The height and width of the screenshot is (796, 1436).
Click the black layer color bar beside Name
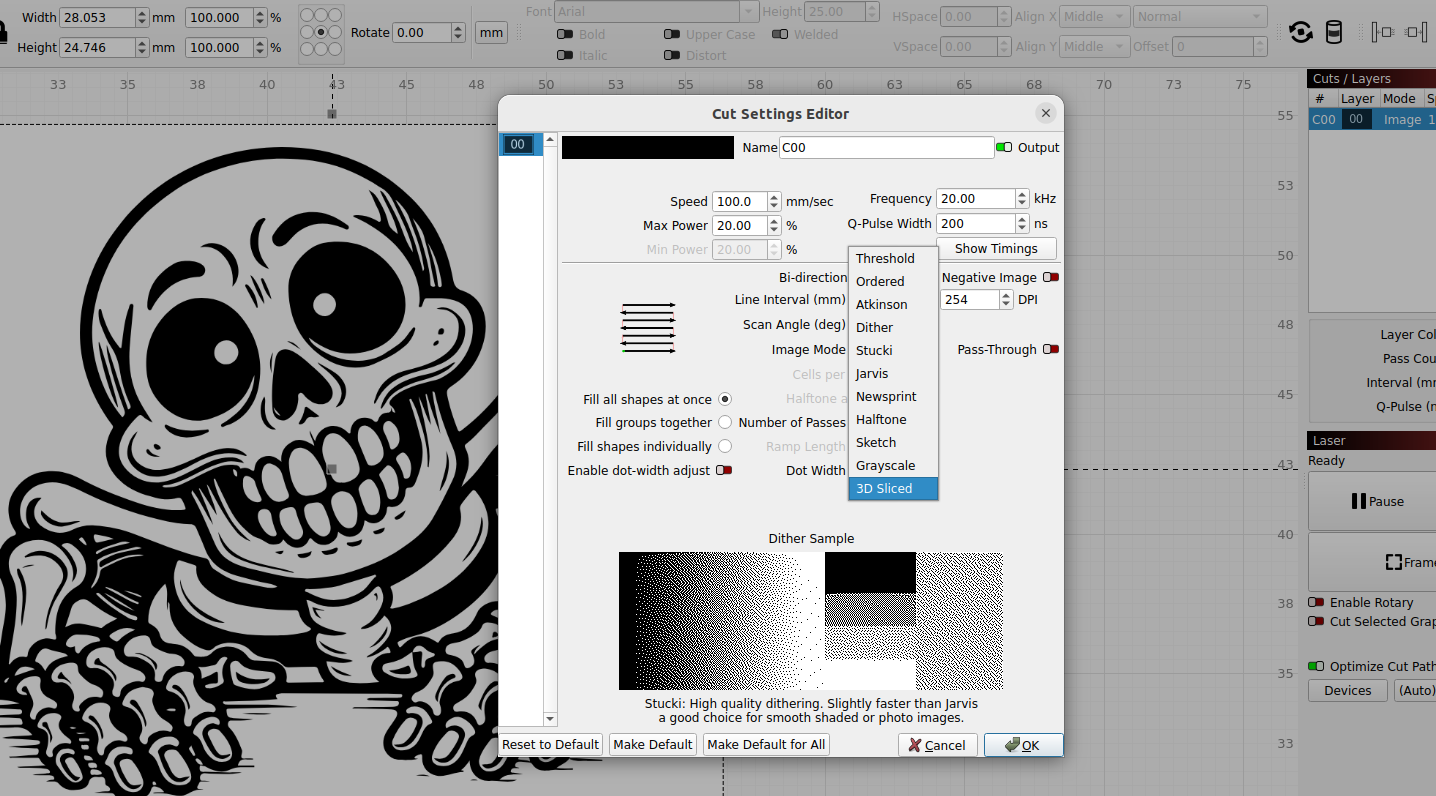coord(647,148)
